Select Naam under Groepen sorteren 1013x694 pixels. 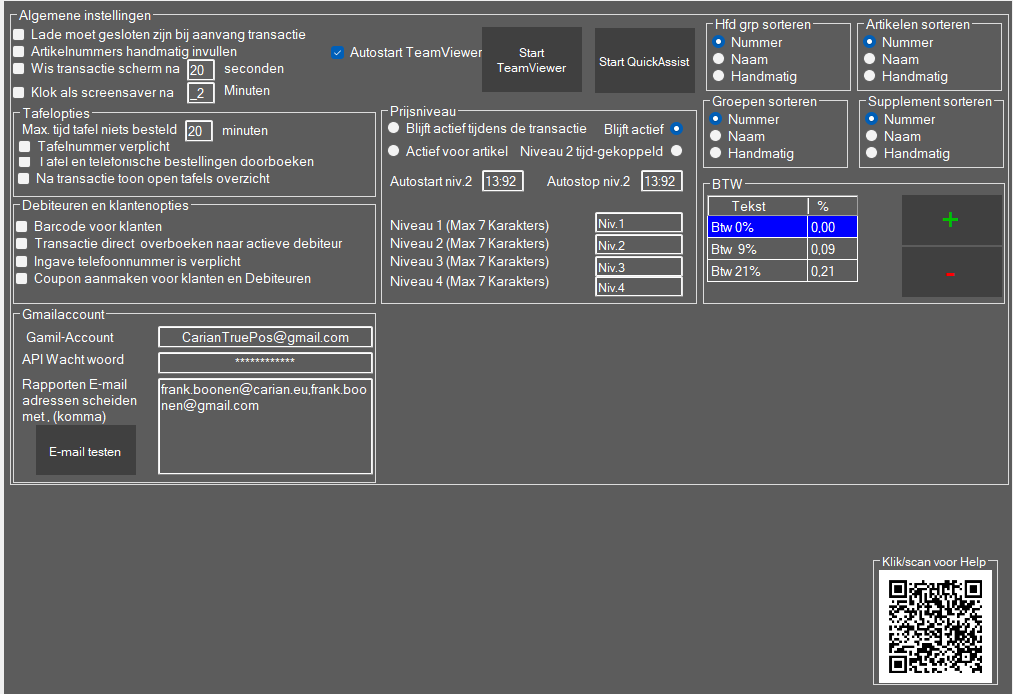716,136
